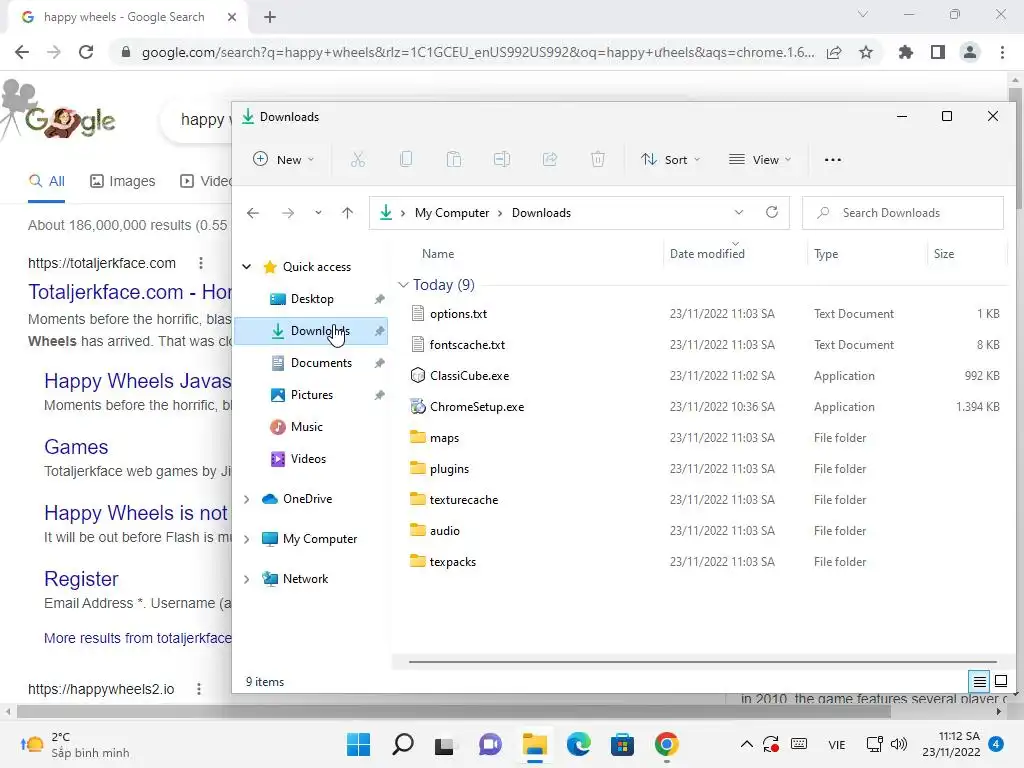Sort files by the Name column header
This screenshot has height=768, width=1024.
coord(438,254)
